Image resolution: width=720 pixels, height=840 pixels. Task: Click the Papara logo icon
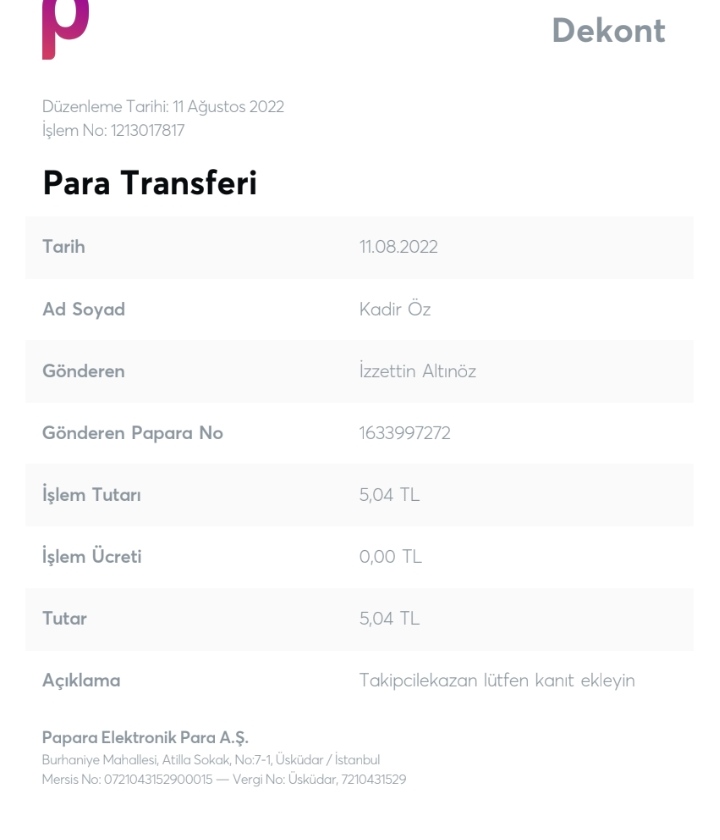click(x=65, y=29)
